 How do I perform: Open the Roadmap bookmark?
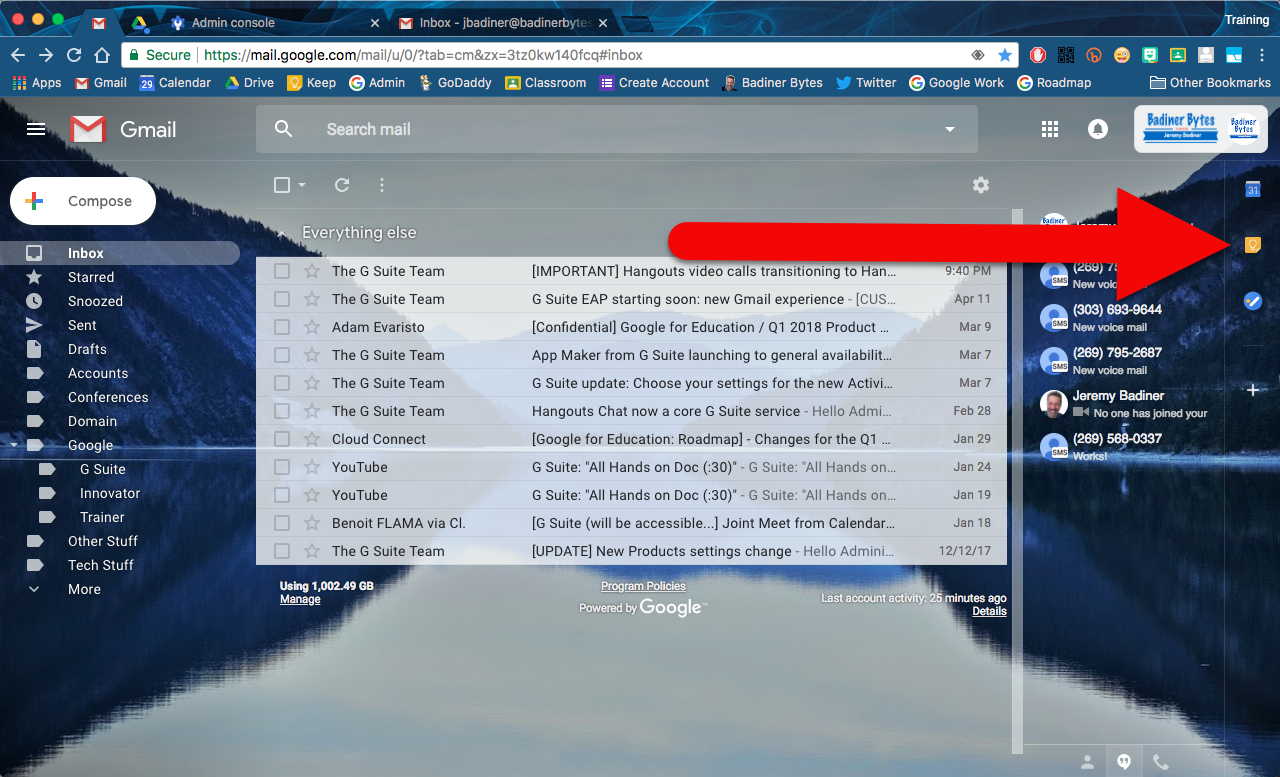point(1054,83)
